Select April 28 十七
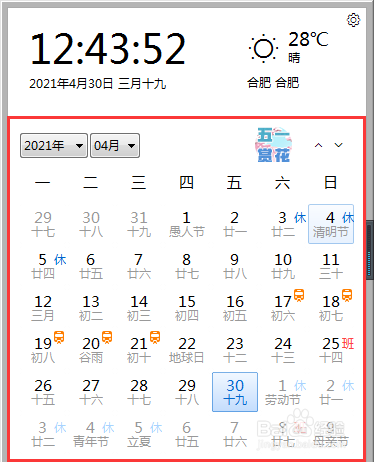Viewport: 374px width, 462px height. pos(139,392)
